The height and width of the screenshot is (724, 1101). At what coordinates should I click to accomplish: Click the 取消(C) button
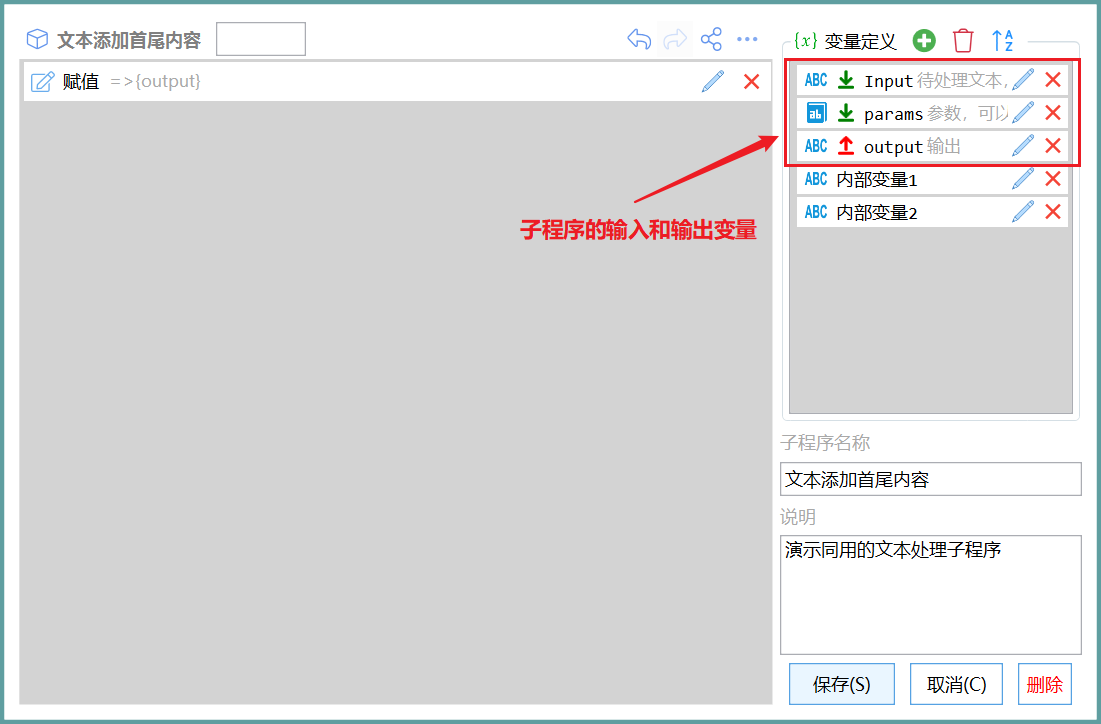coord(956,684)
